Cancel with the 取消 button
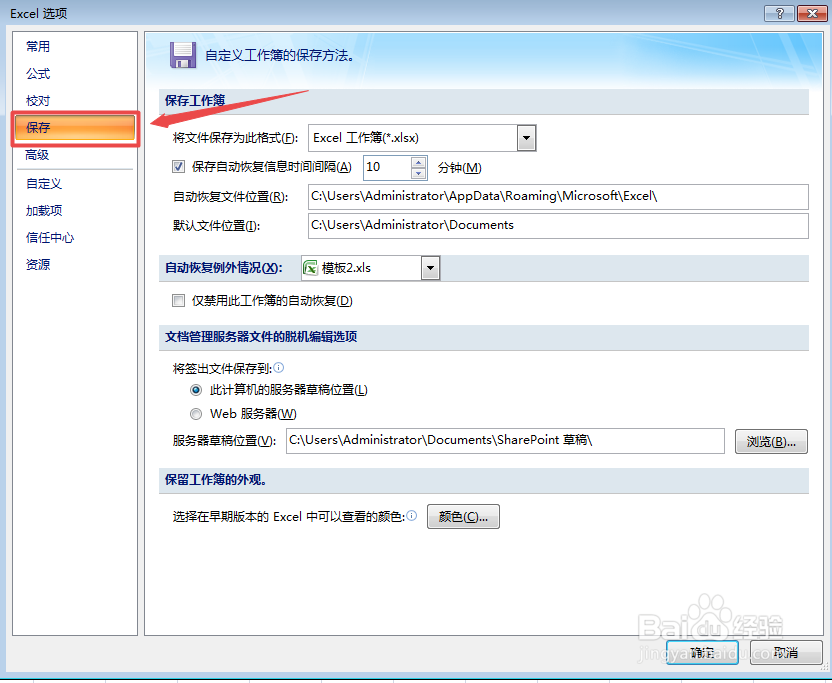Image resolution: width=832 pixels, height=683 pixels. 786,652
